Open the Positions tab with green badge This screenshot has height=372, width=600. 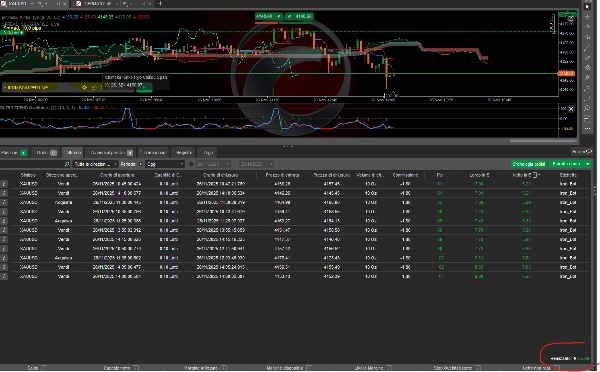point(14,153)
